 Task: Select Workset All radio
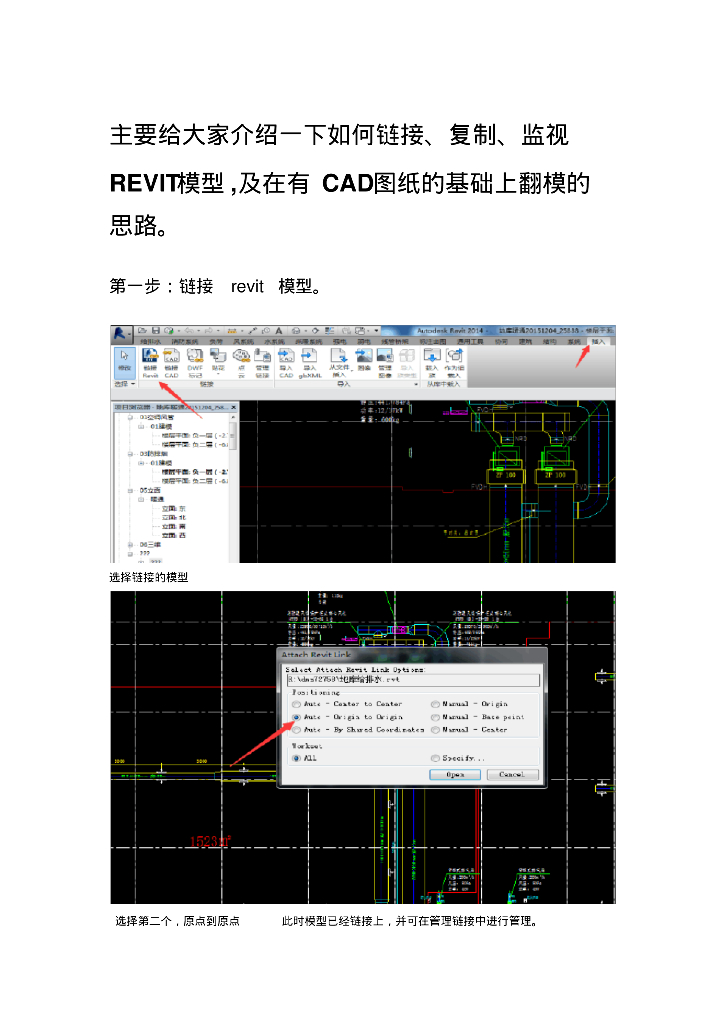tap(297, 758)
